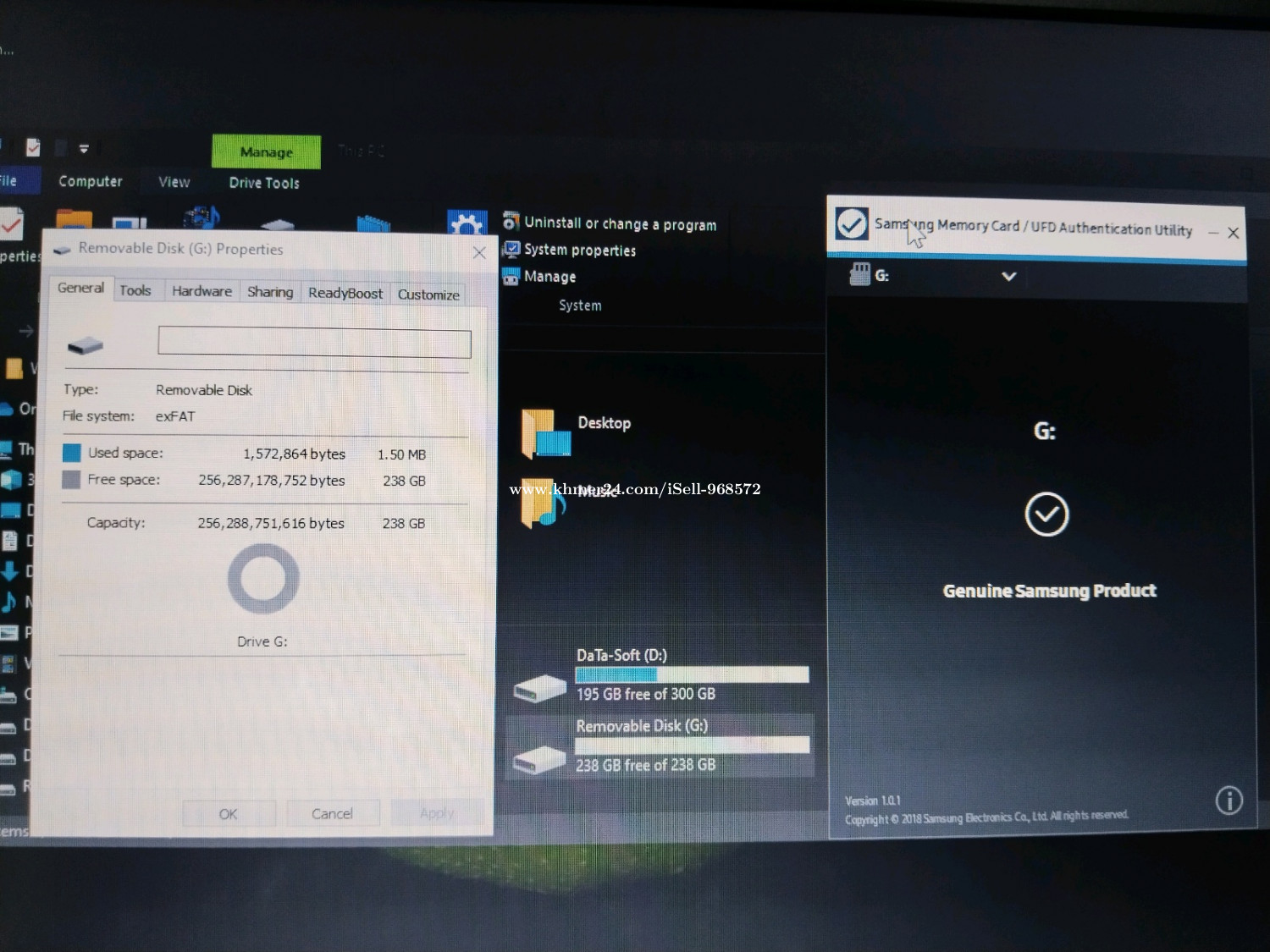Open the Desktop folder icon
The image size is (1270, 952).
pyautogui.click(x=545, y=433)
